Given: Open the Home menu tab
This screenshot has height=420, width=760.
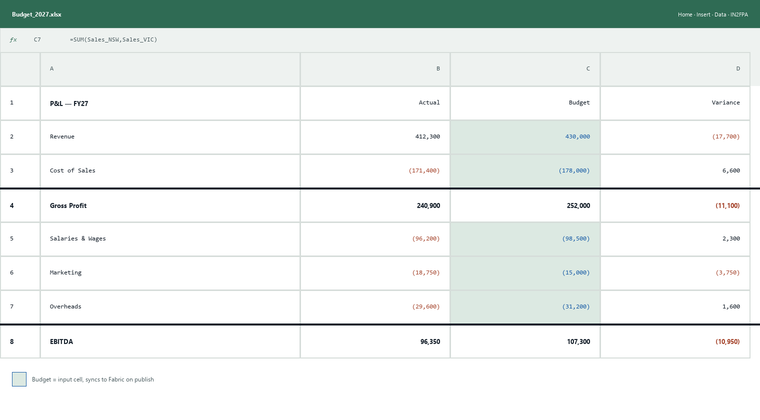Looking at the screenshot, I should click(685, 15).
